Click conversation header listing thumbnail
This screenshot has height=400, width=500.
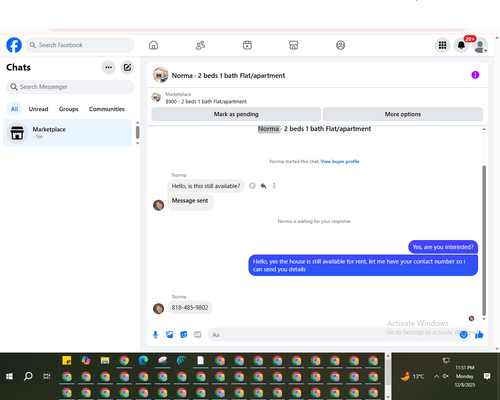pos(160,75)
